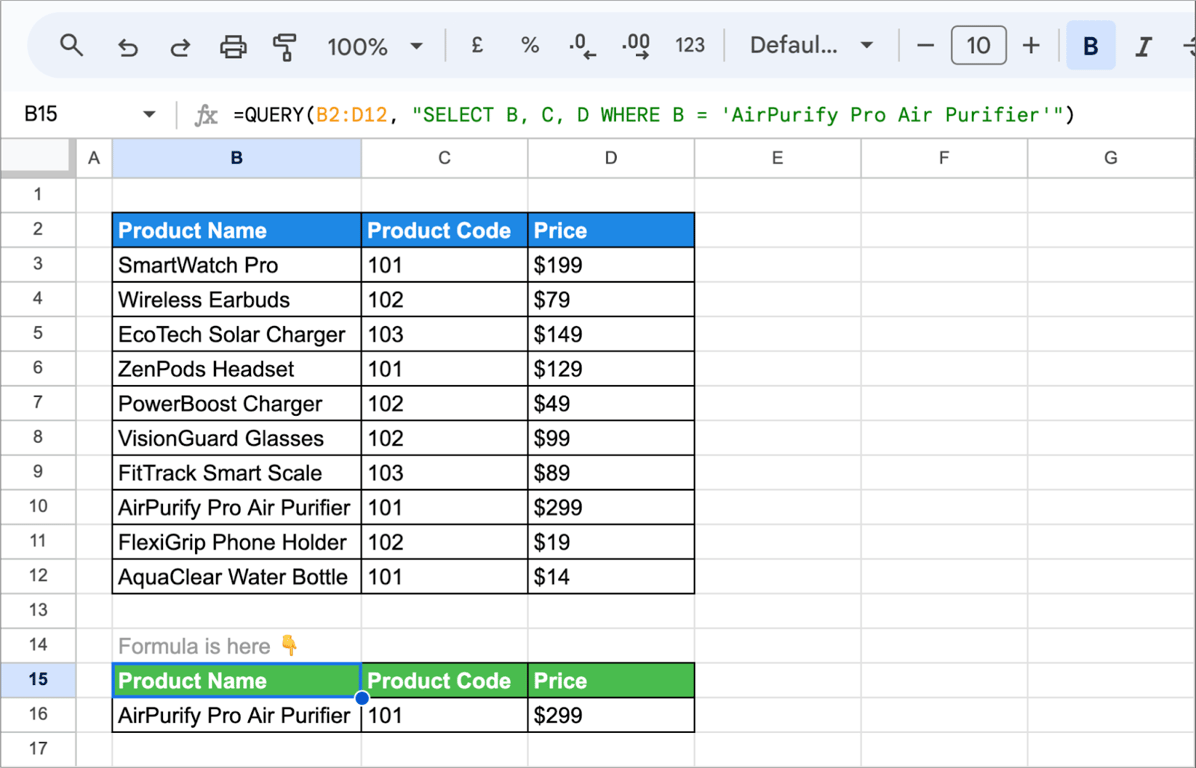This screenshot has width=1196, height=768.
Task: Select the paint format tool
Action: 285,47
